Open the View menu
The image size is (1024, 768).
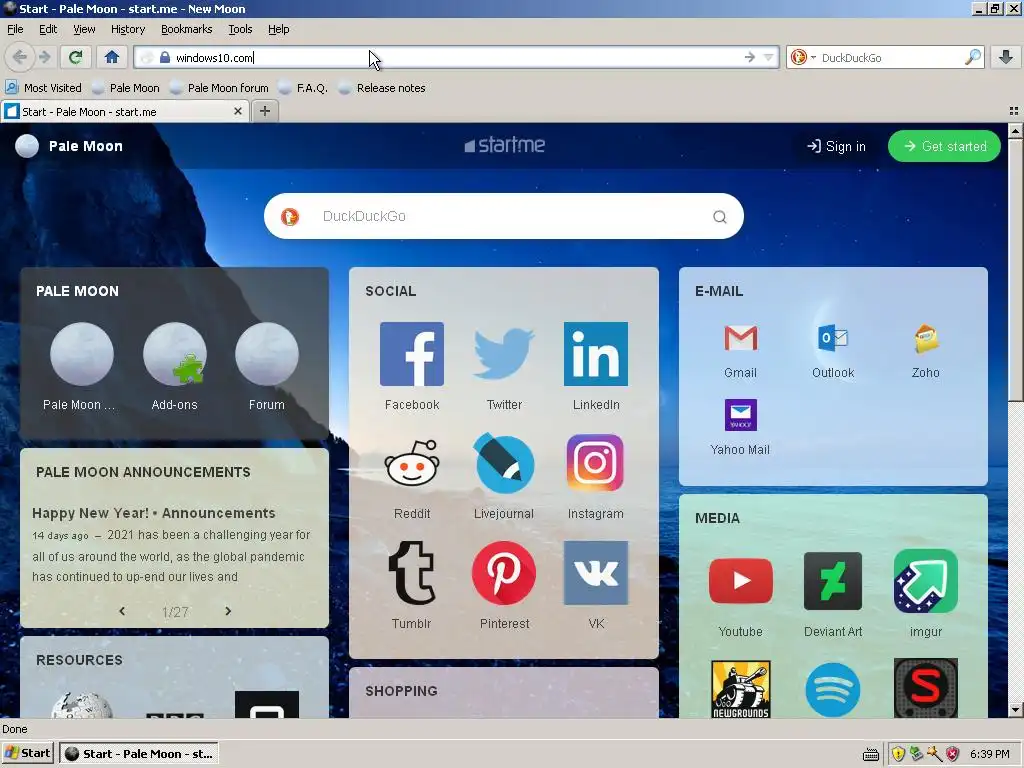click(x=84, y=29)
